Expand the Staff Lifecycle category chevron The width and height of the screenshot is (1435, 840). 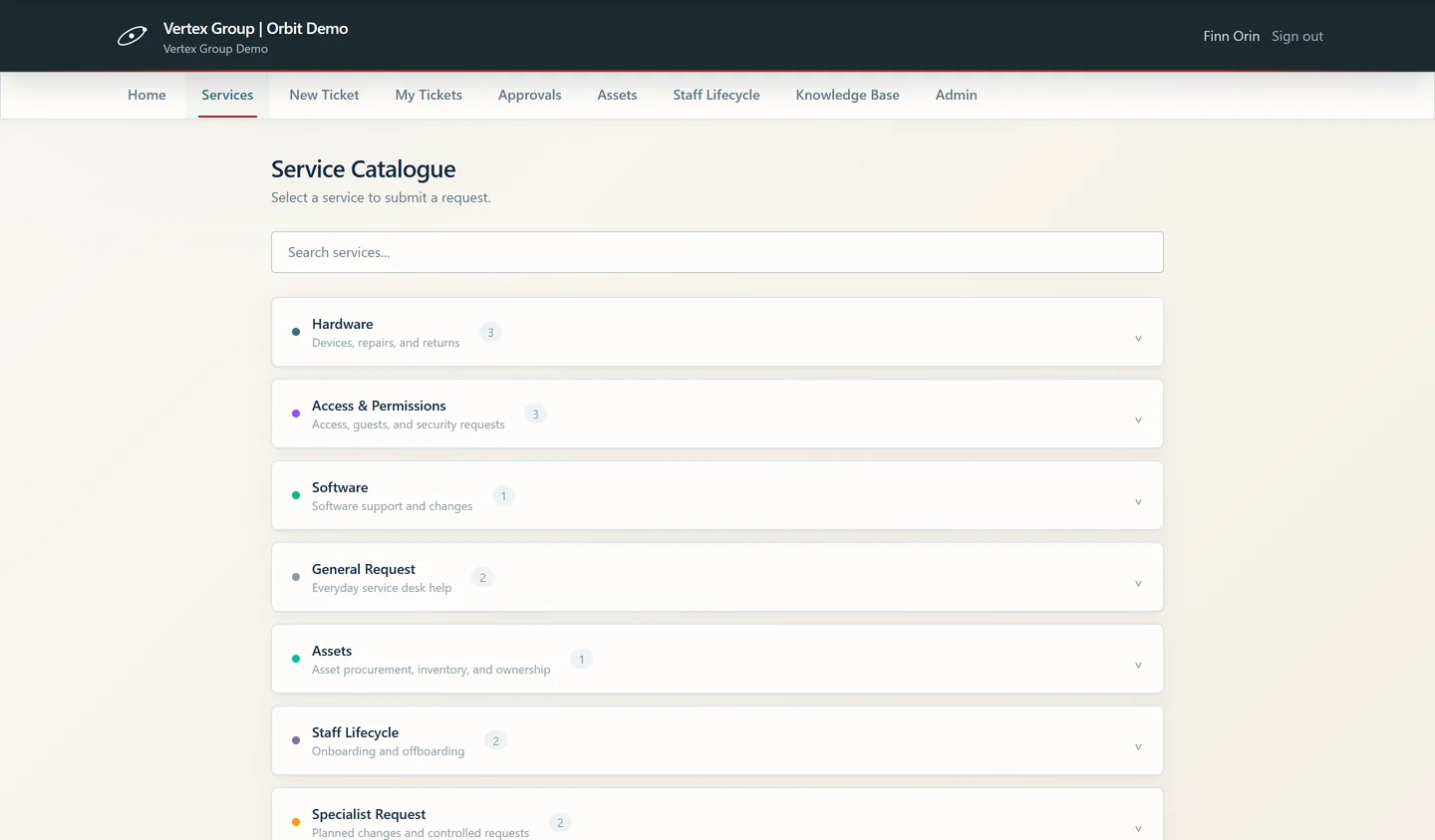[x=1138, y=747]
